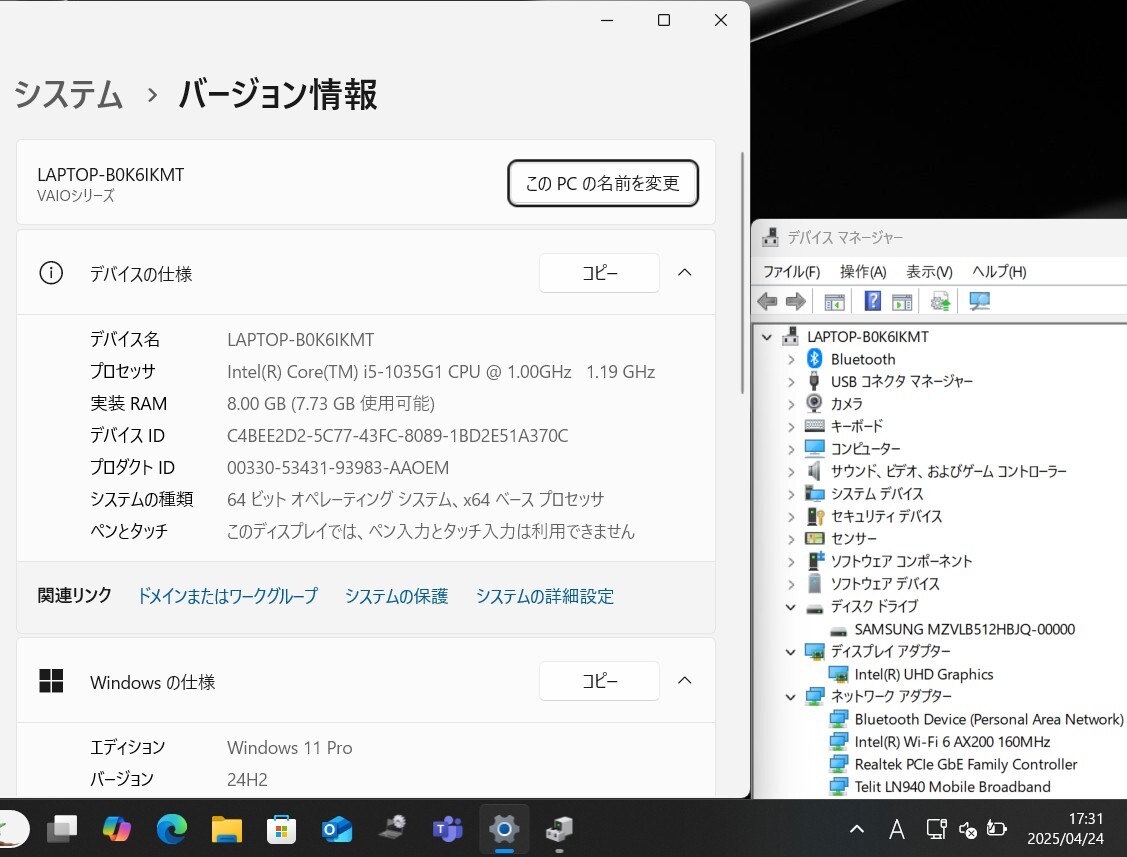
Task: Show hidden tray icons with the chevron
Action: pos(857,829)
